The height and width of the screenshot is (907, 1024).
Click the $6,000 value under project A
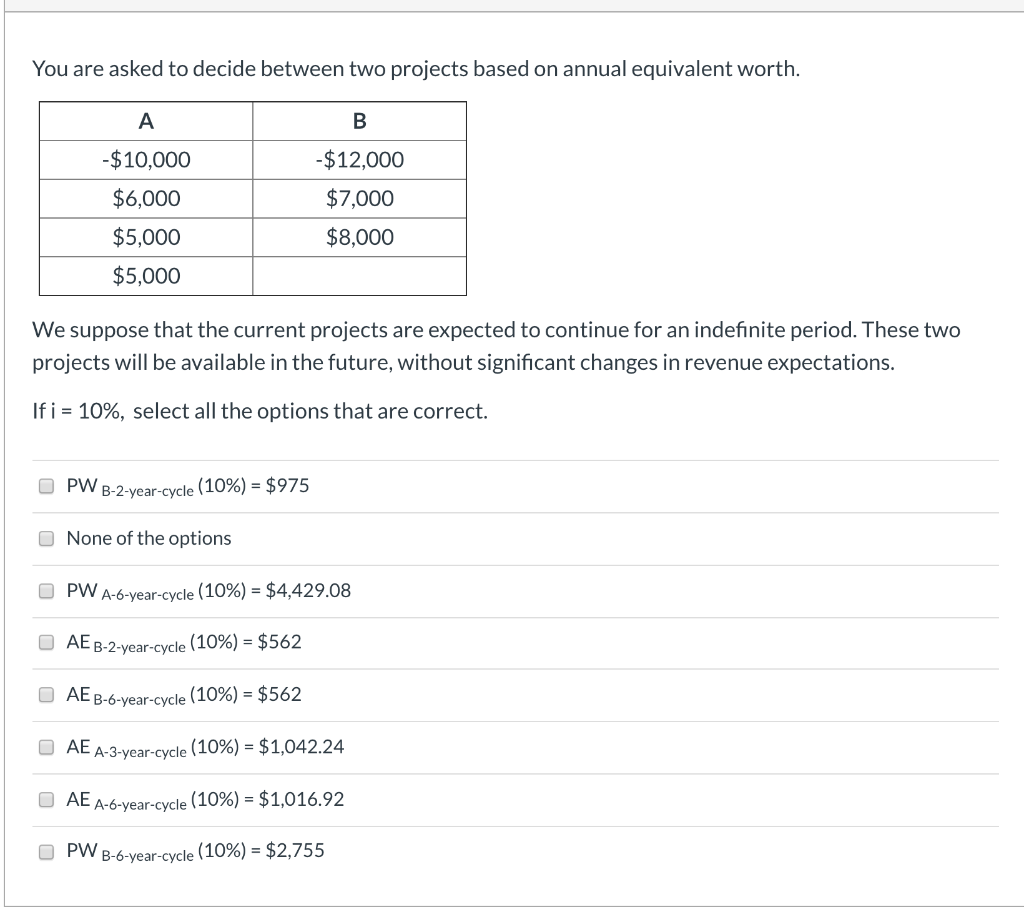(x=146, y=199)
